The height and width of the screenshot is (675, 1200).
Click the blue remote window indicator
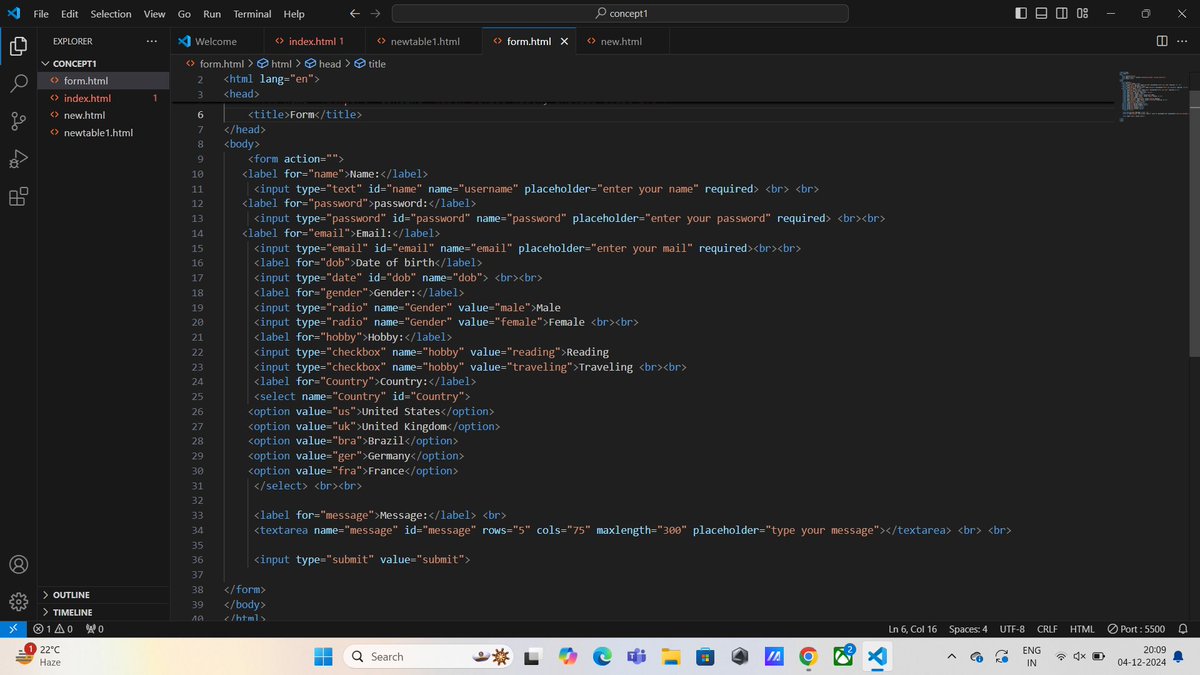12,629
